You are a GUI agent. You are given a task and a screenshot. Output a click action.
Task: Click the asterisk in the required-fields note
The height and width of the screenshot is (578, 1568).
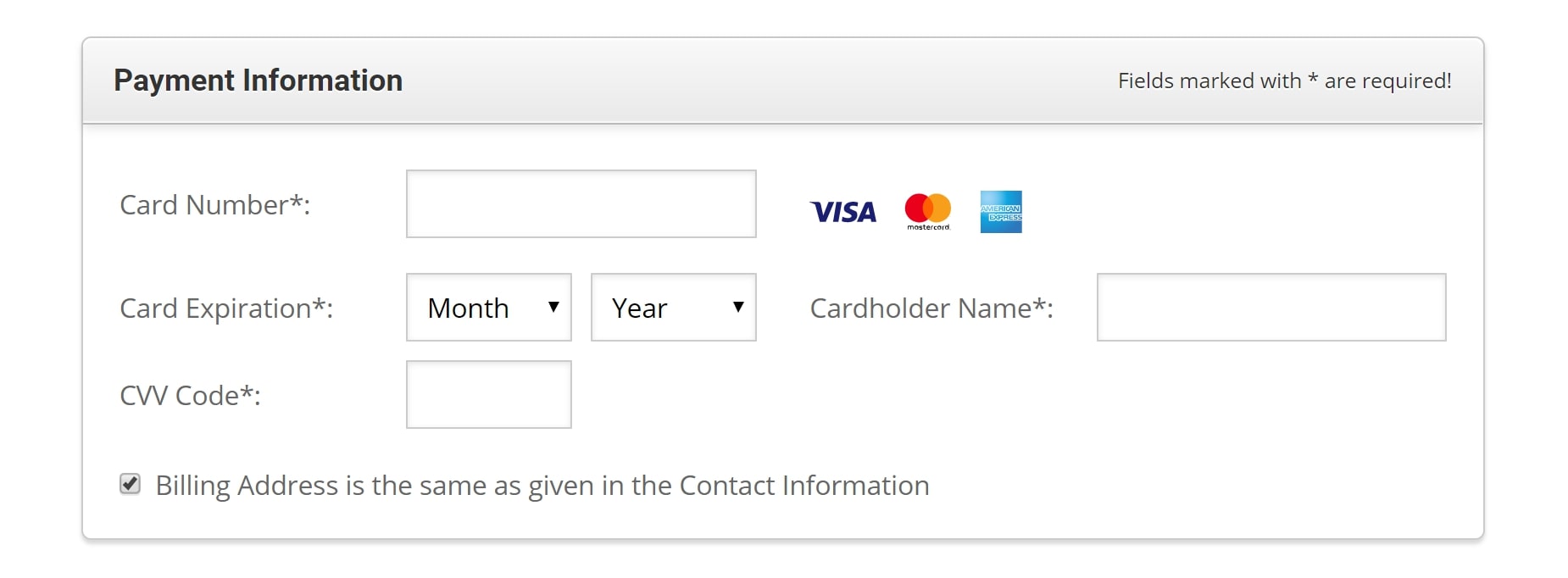pos(1313,79)
